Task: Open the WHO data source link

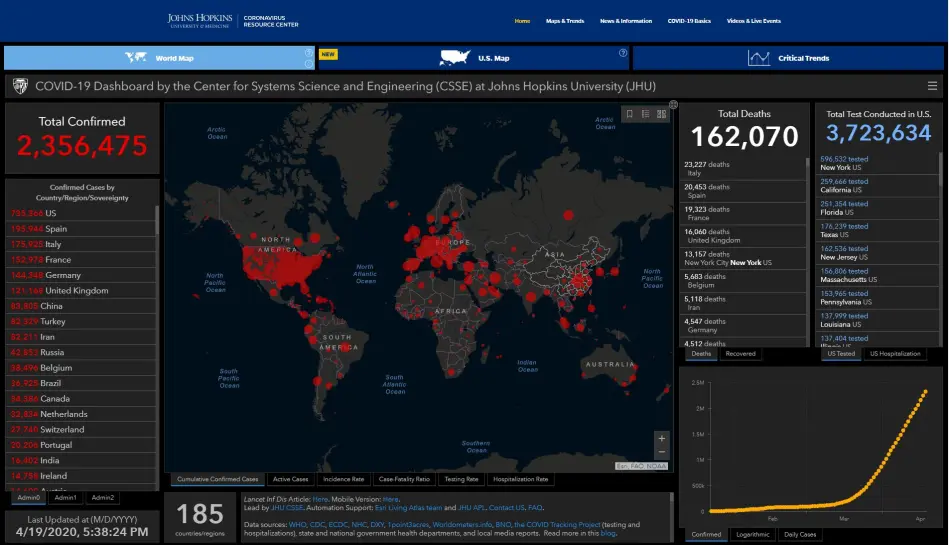Action: (297, 525)
